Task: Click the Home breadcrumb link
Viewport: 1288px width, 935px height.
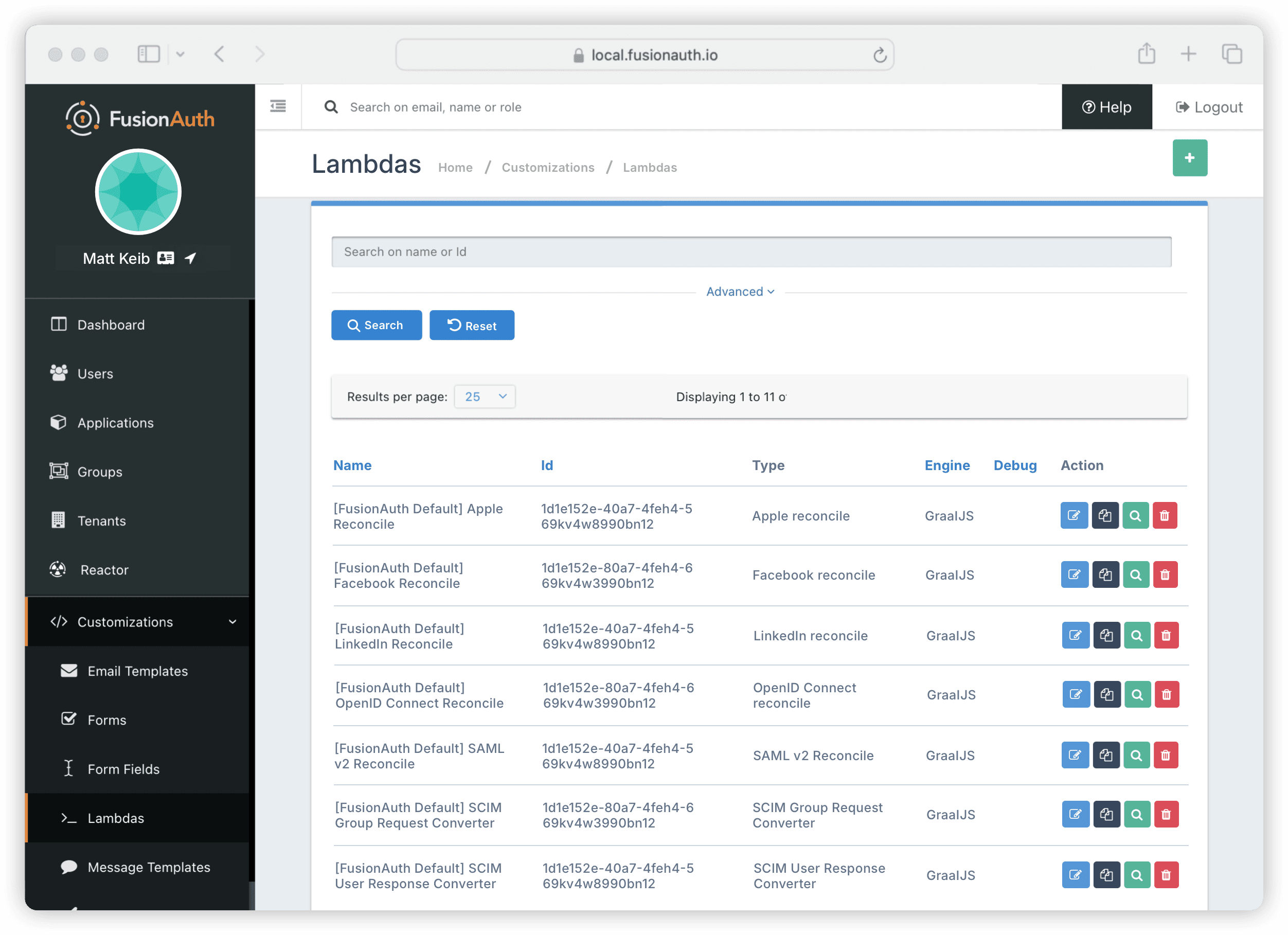Action: click(455, 168)
